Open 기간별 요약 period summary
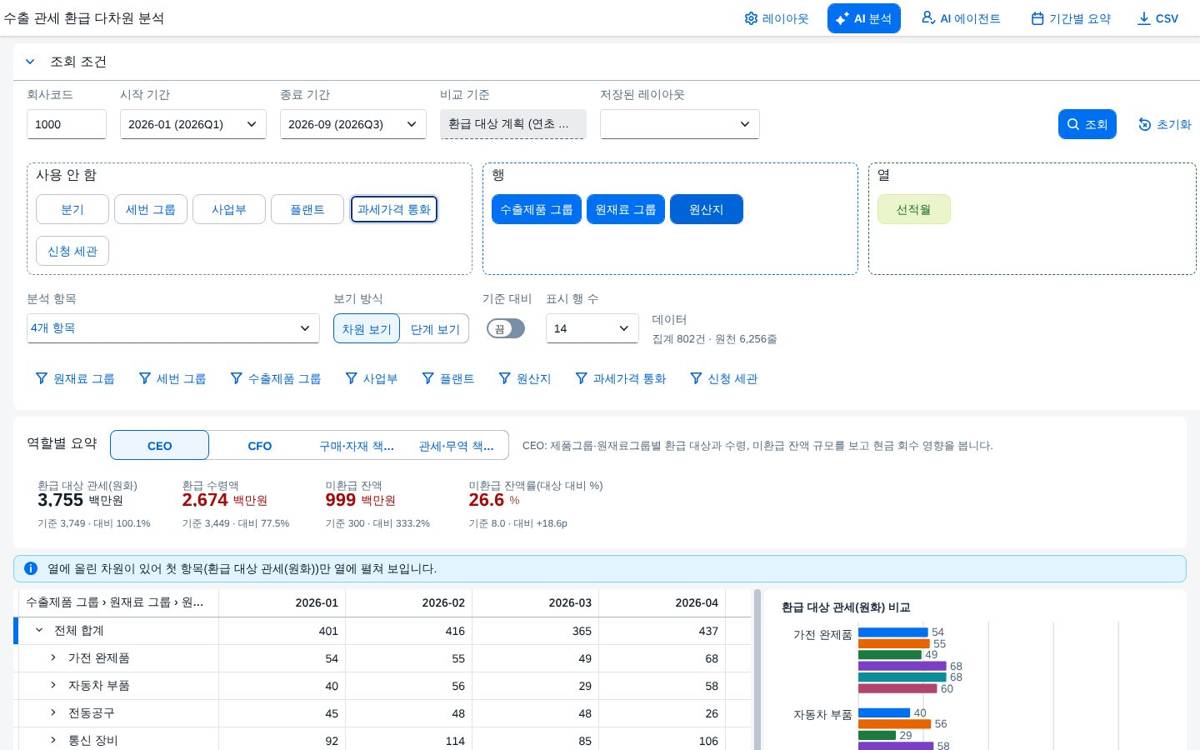The height and width of the screenshot is (750, 1200). coord(1070,18)
